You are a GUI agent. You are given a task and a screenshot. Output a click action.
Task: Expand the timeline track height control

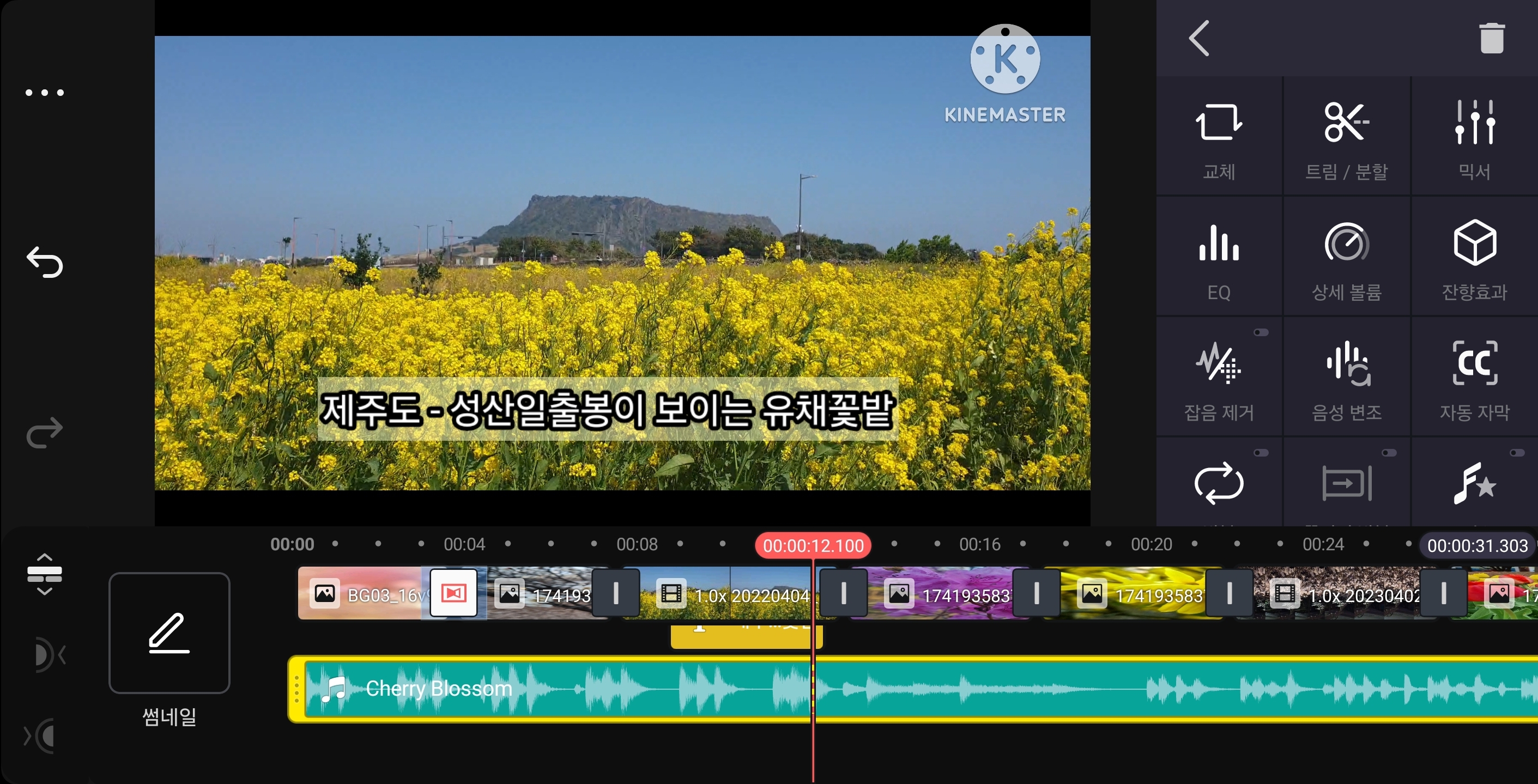(x=44, y=574)
